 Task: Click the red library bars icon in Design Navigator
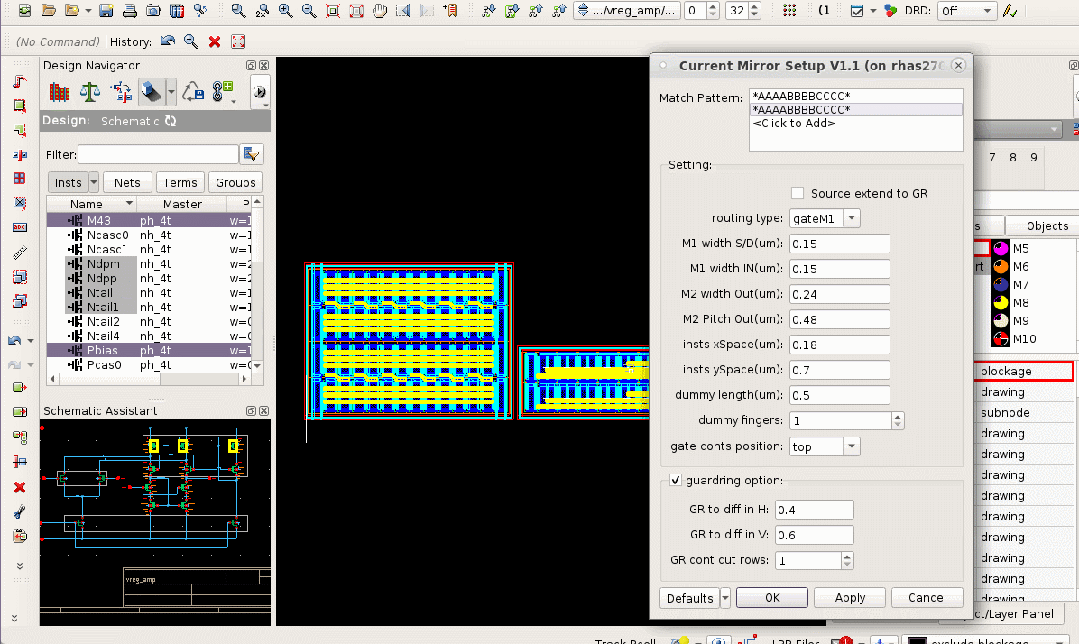(59, 92)
